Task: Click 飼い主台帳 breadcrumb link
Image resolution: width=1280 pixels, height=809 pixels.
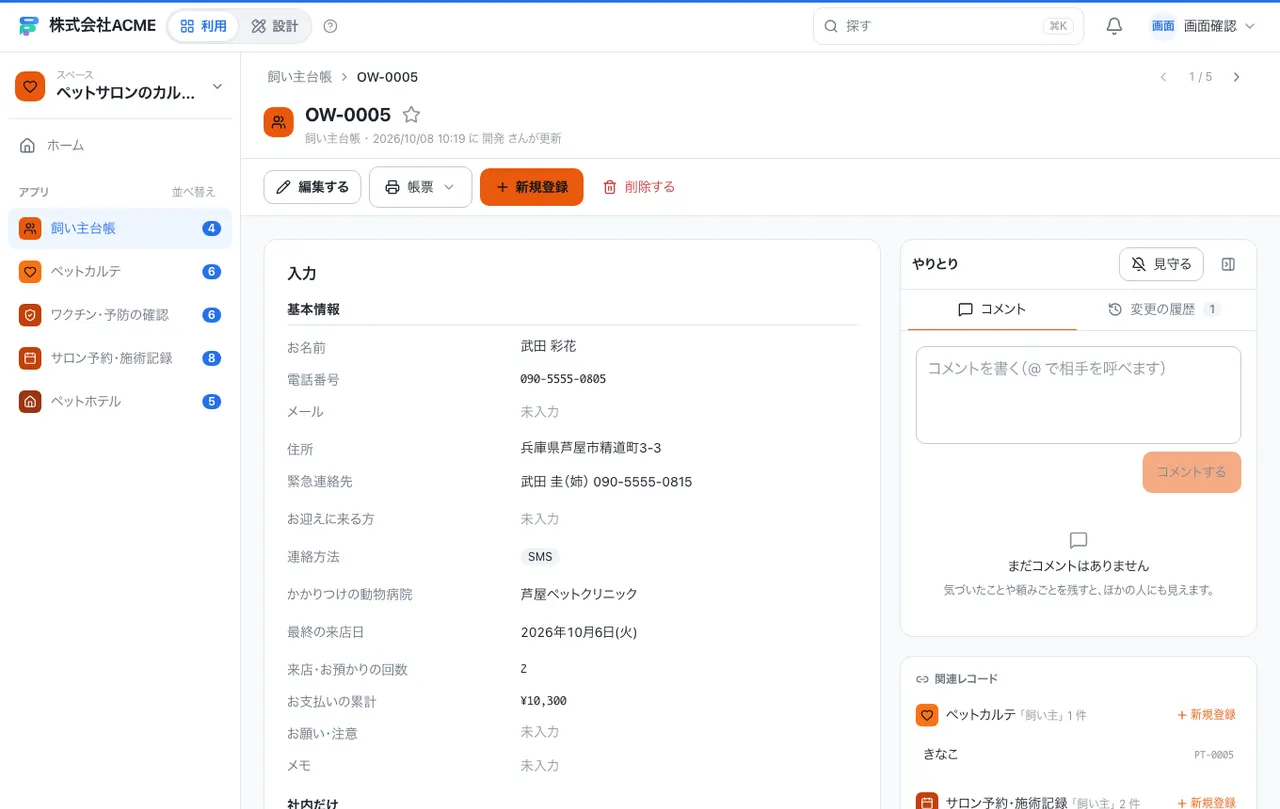Action: point(299,77)
